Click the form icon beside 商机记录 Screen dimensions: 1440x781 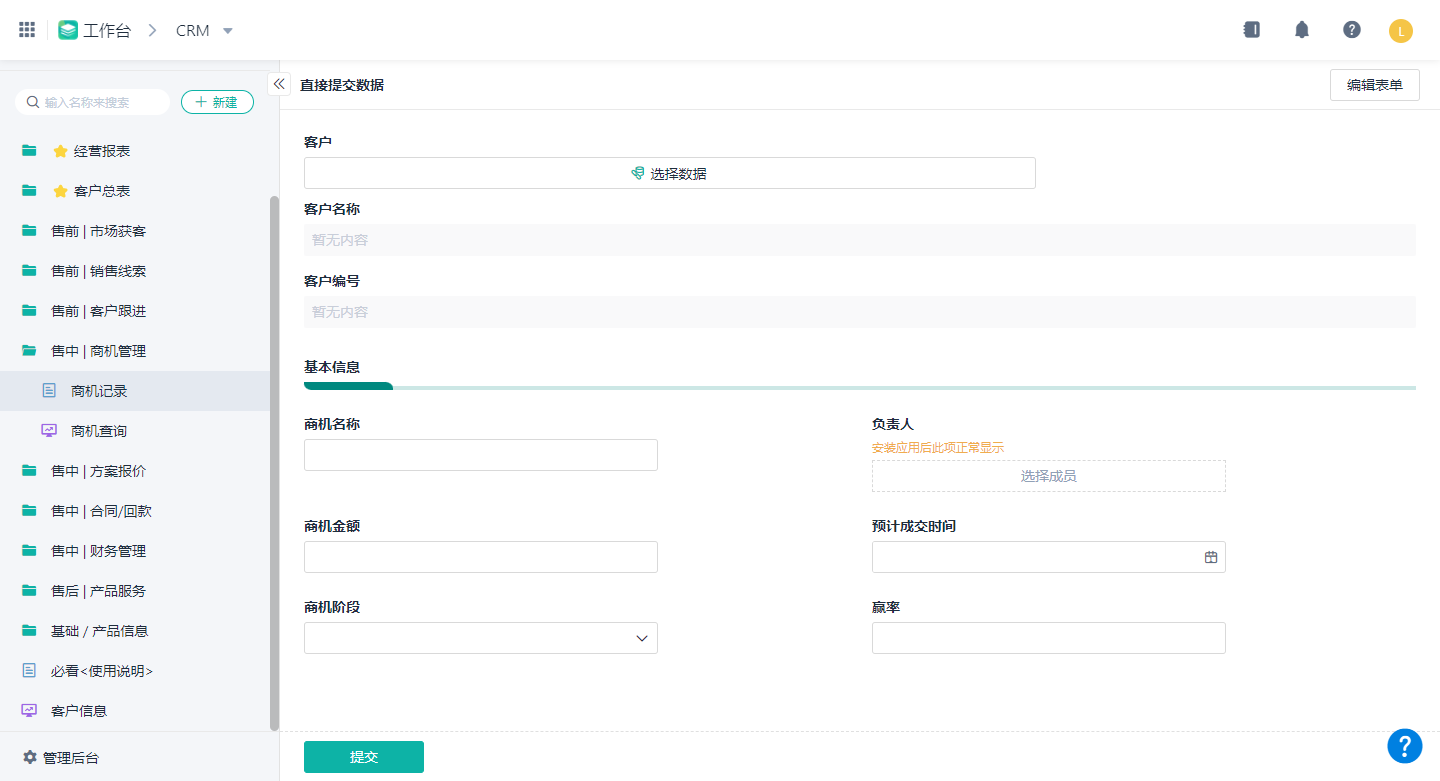49,391
